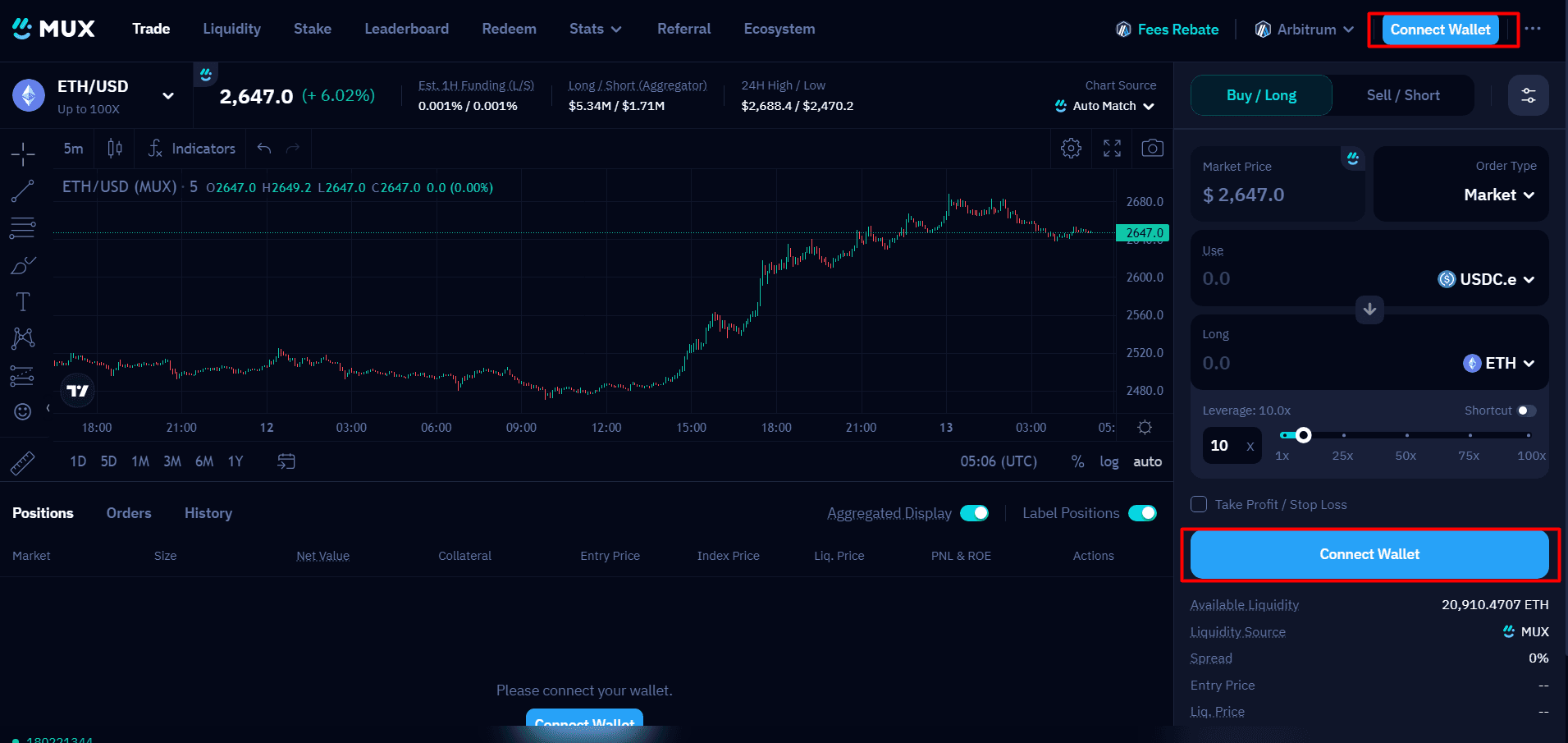Enable the leverage Shortcut toggle

[1526, 410]
